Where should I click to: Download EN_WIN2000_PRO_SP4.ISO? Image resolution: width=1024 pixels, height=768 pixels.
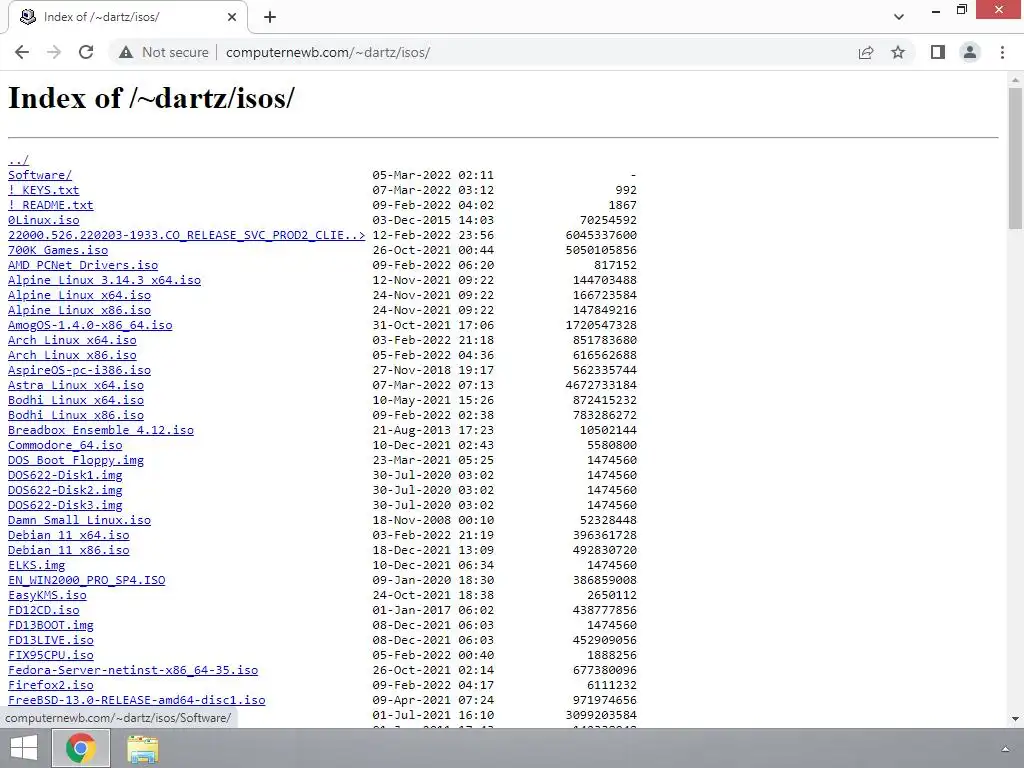tap(86, 581)
